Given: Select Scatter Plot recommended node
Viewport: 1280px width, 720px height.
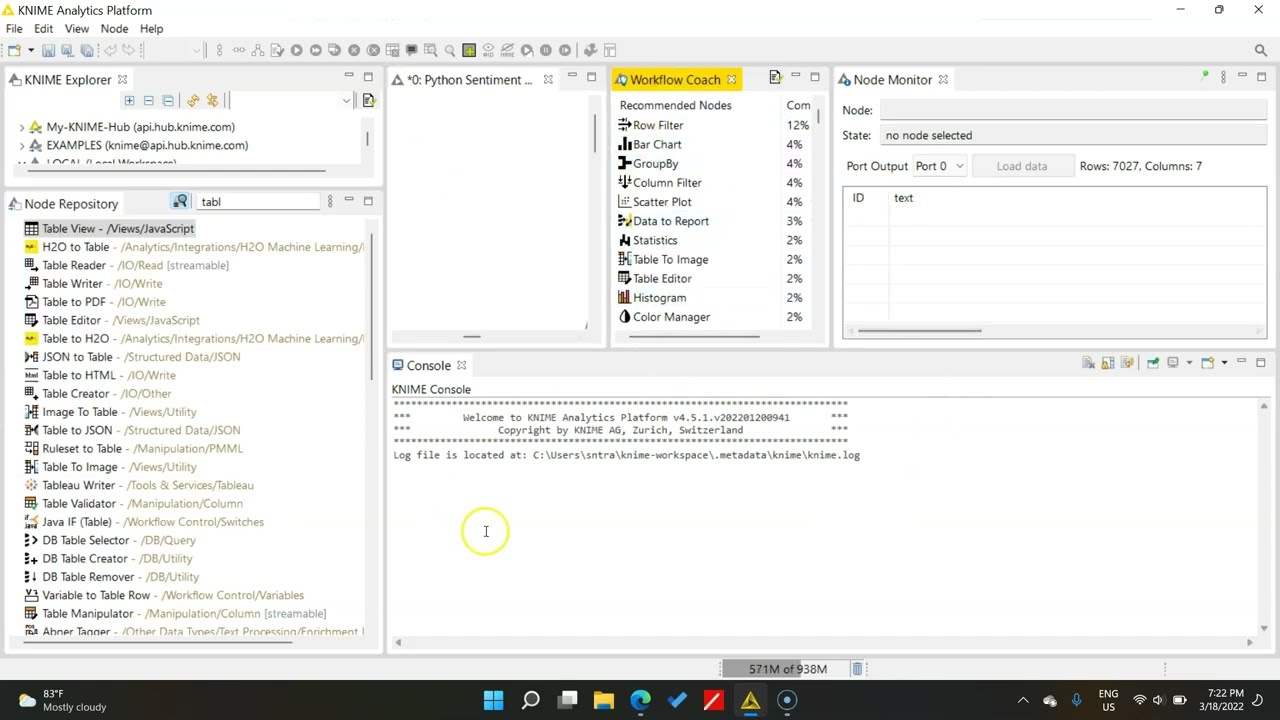Looking at the screenshot, I should tap(655, 202).
